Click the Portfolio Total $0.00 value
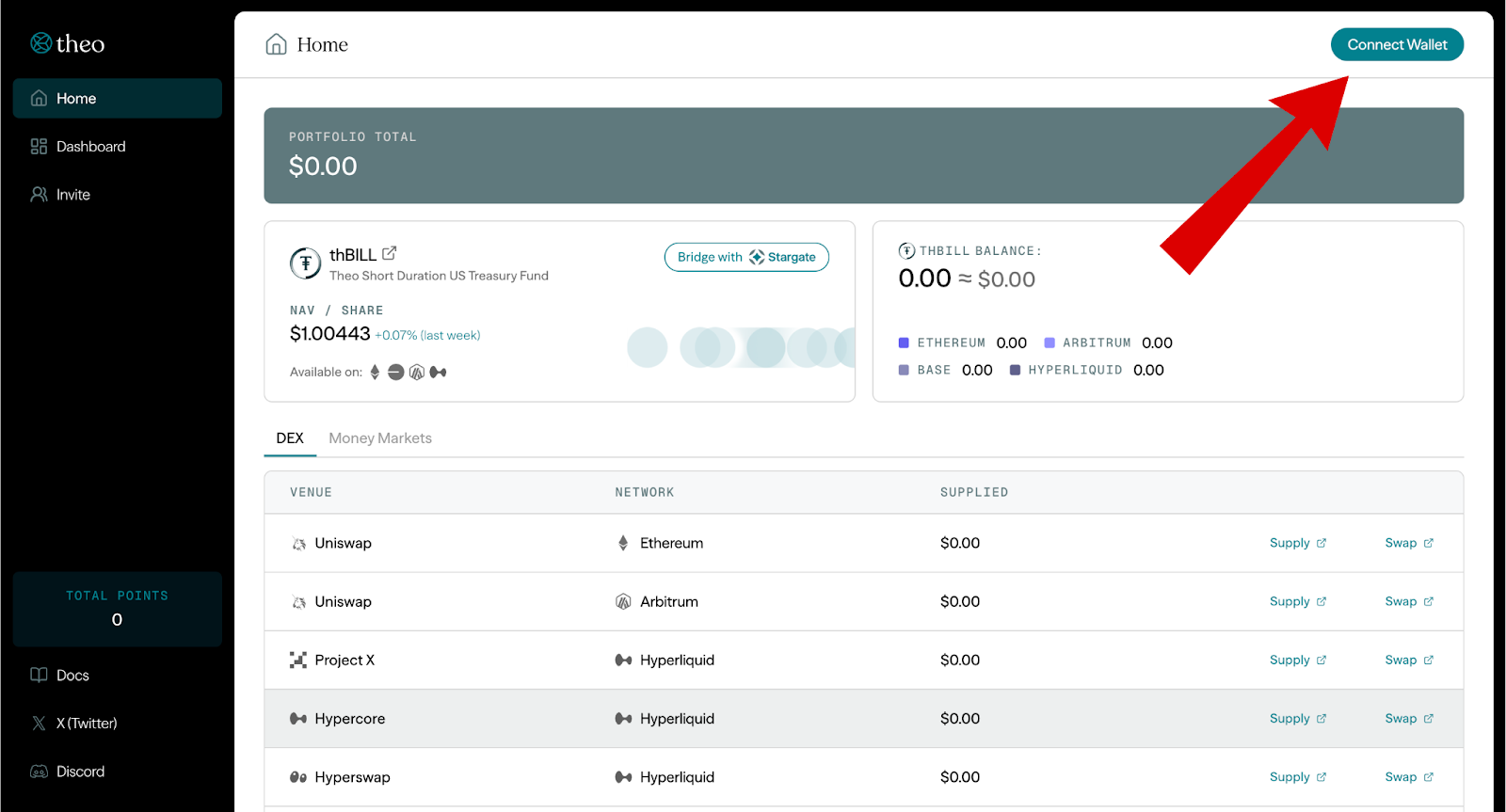The width and height of the screenshot is (1506, 812). tap(323, 167)
